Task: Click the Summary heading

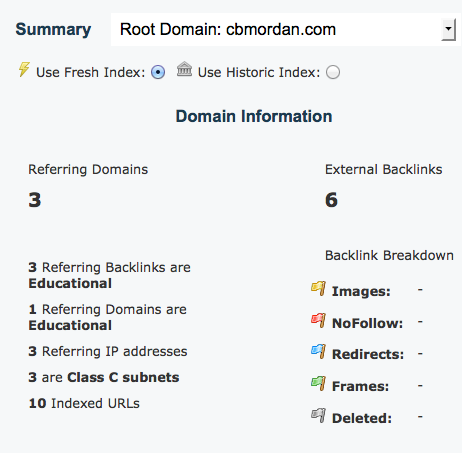Action: [53, 29]
